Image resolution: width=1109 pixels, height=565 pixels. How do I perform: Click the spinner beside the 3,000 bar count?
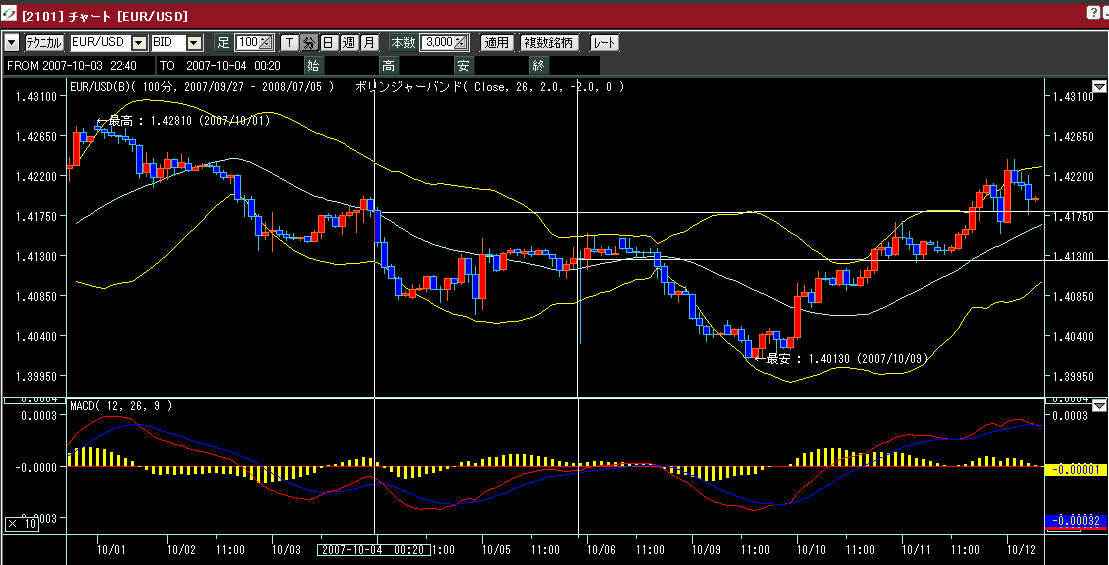tap(462, 43)
